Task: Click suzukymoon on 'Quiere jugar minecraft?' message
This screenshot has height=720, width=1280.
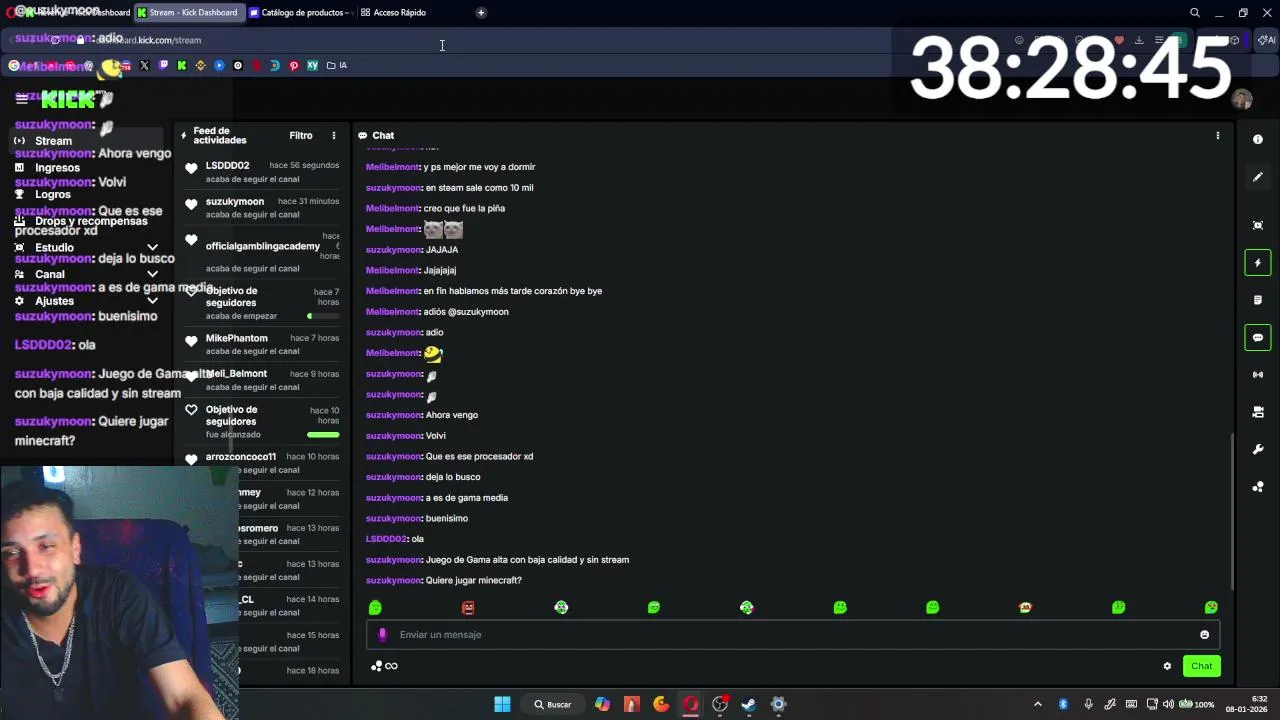Action: 393,580
